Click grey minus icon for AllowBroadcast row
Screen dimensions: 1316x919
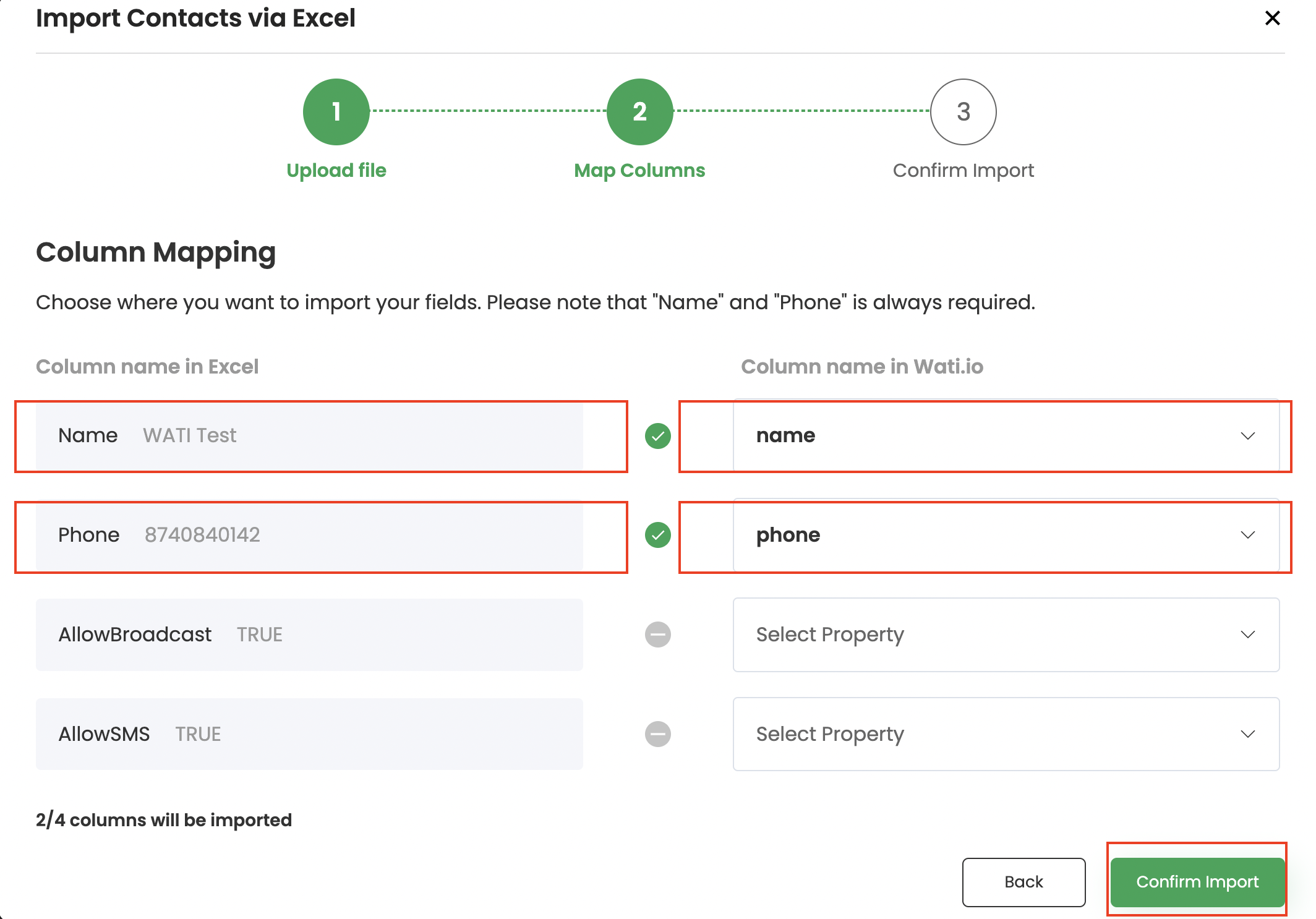(658, 635)
